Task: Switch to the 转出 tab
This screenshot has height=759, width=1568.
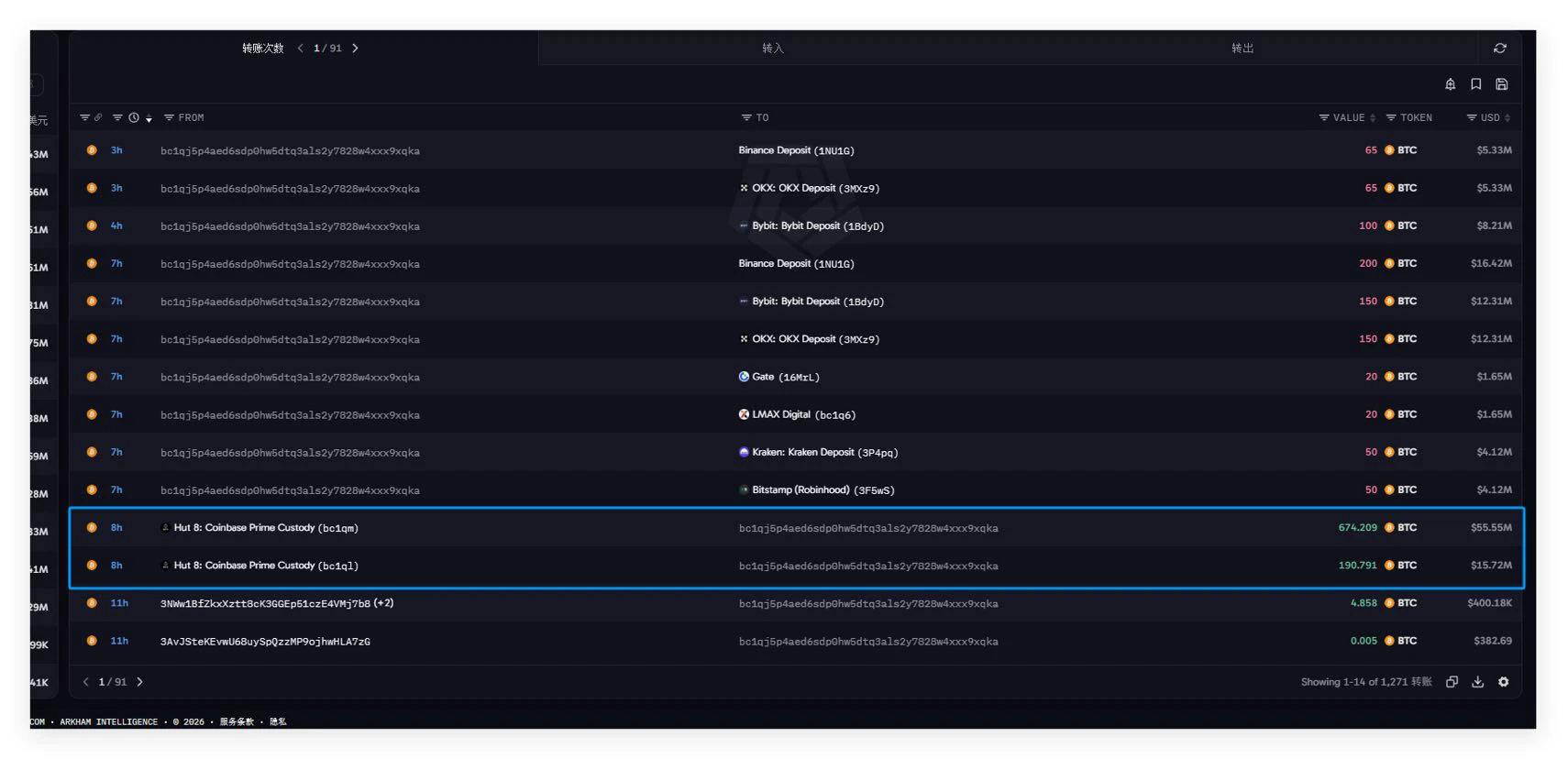Action: [1242, 48]
